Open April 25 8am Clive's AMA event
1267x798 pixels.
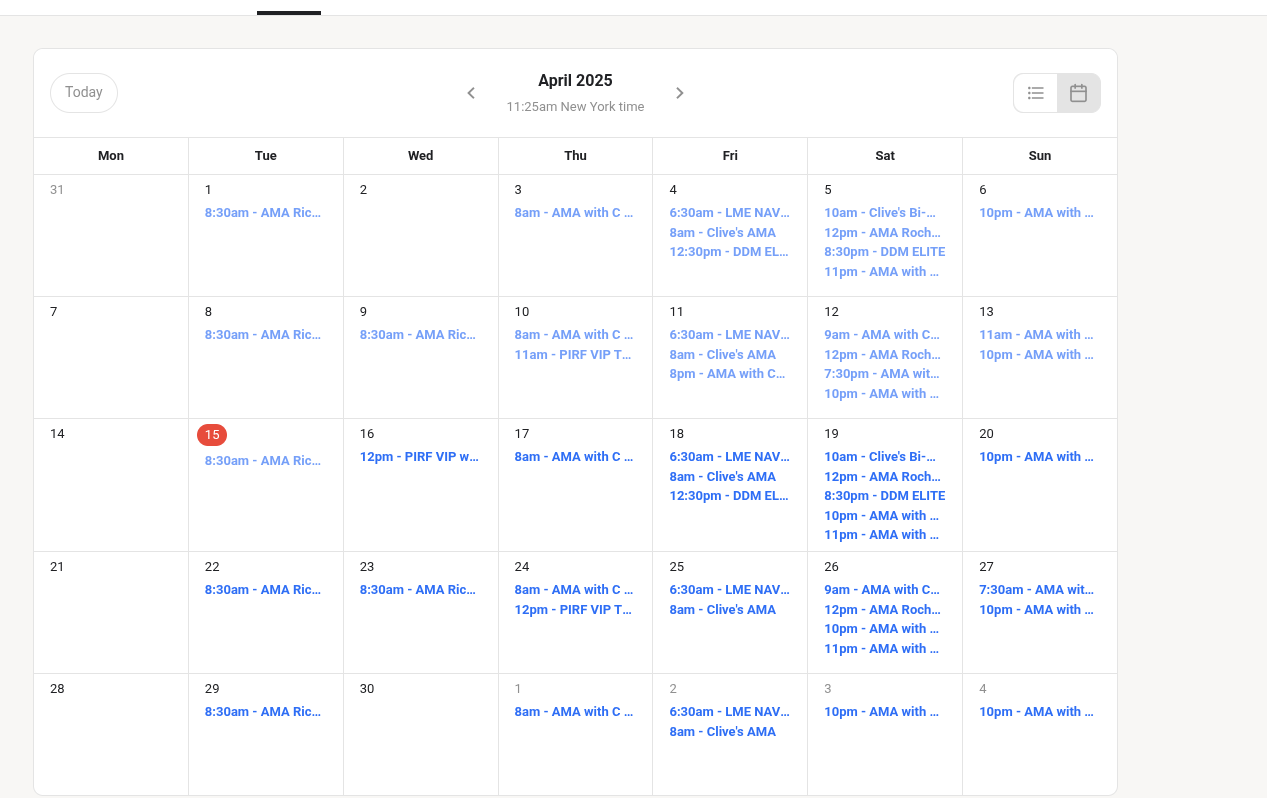[723, 610]
